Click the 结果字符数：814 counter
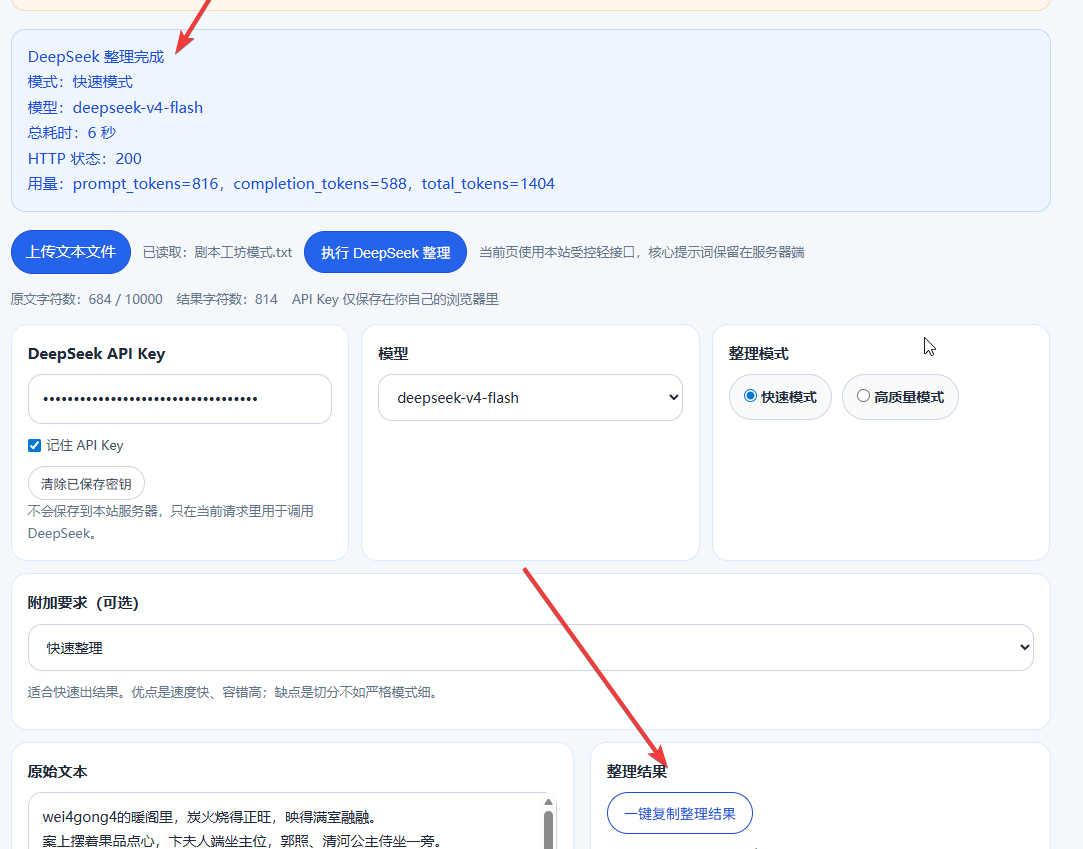This screenshot has height=849, width=1083. click(x=227, y=299)
